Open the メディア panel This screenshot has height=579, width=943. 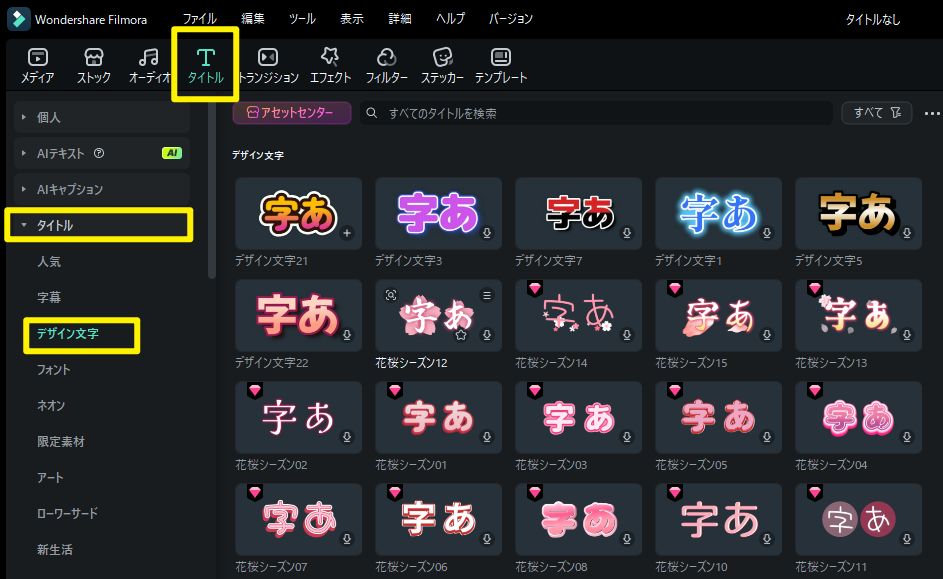point(36,64)
